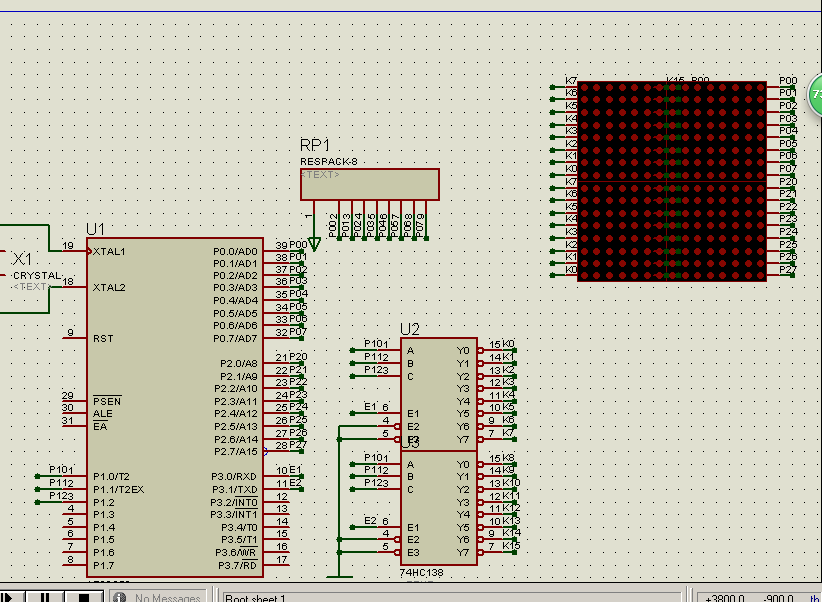Click the X1 crystal reference label
Image resolution: width=822 pixels, height=602 pixels.
22,259
